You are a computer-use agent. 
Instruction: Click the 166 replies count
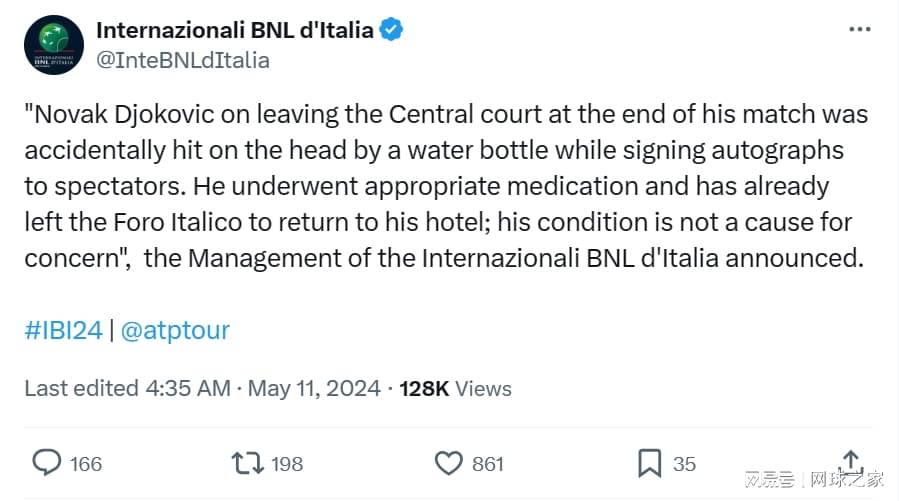point(85,464)
